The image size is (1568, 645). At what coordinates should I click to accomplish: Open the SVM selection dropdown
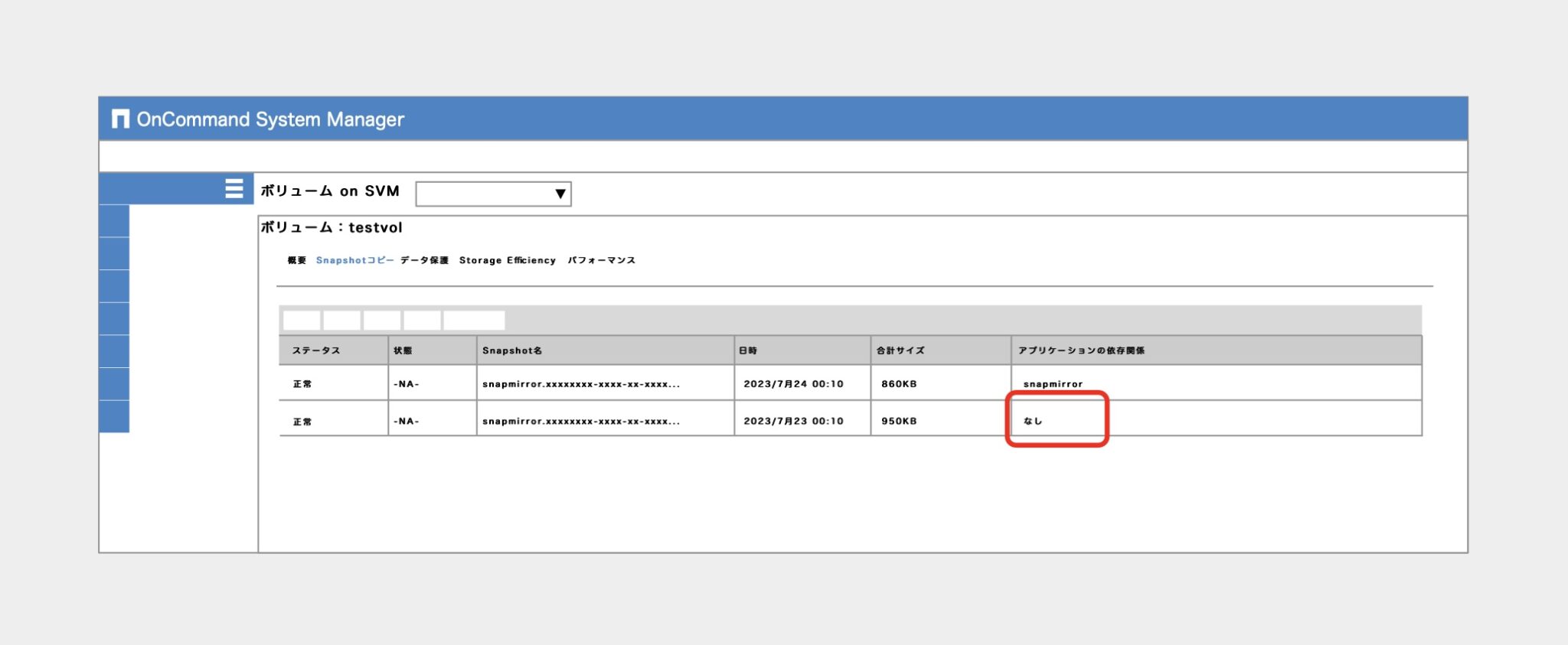pyautogui.click(x=493, y=194)
